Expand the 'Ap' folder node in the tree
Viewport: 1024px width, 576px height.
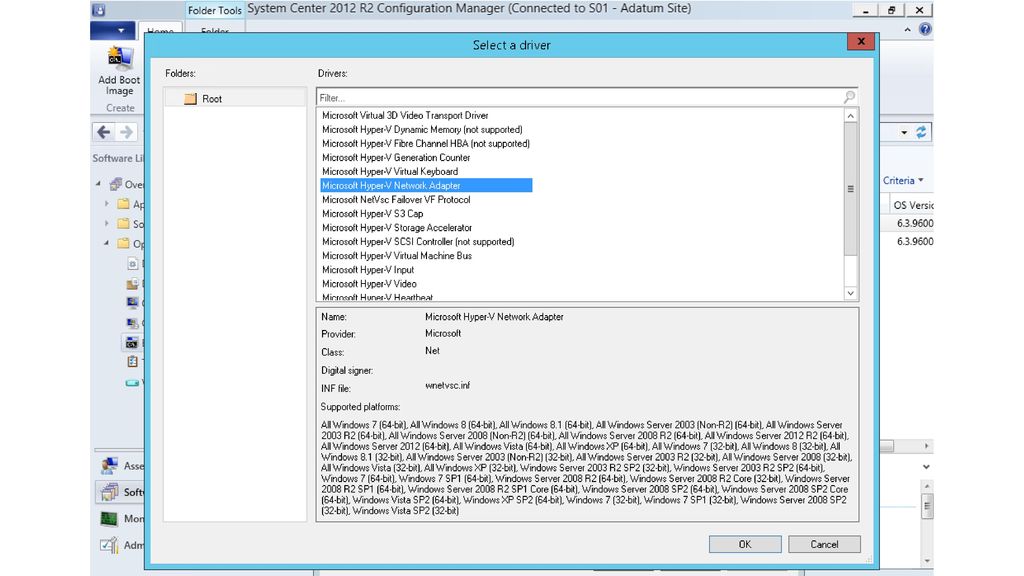(107, 204)
